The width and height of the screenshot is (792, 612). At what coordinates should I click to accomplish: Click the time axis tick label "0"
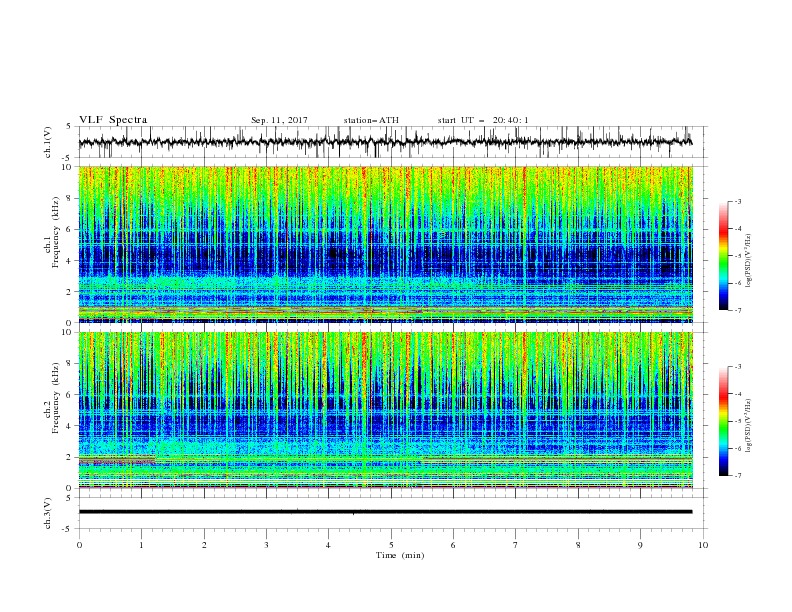click(x=79, y=545)
